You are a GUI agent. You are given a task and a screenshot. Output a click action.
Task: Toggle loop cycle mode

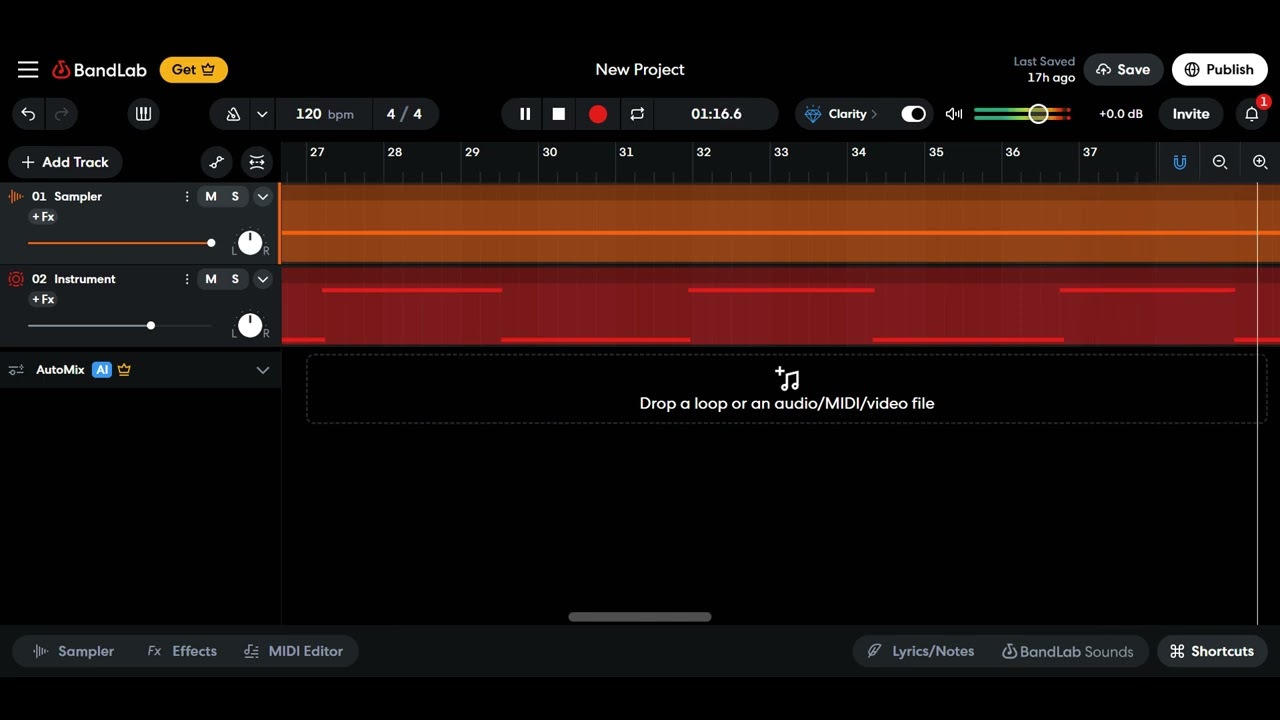pyautogui.click(x=637, y=114)
